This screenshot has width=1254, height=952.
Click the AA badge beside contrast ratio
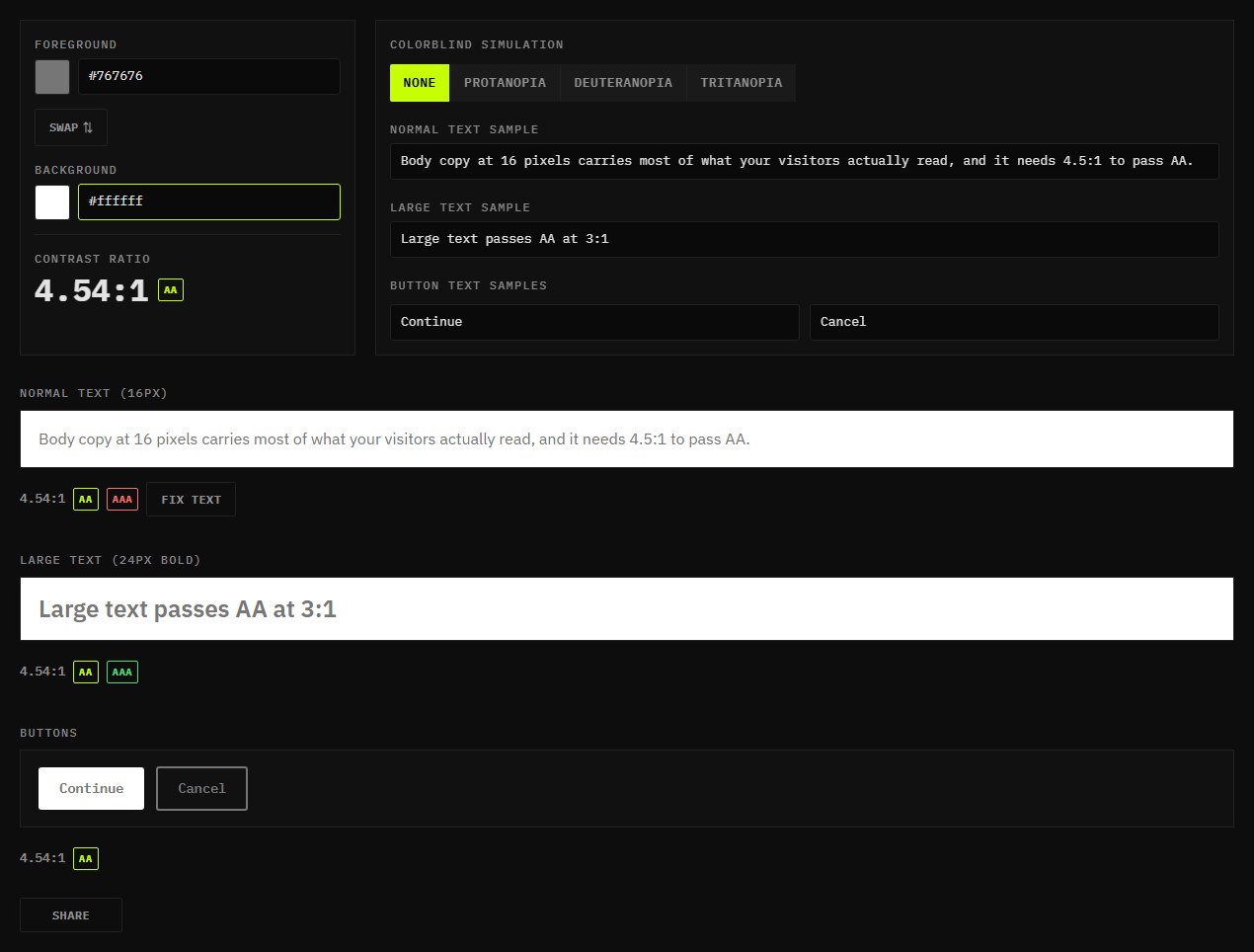point(171,290)
